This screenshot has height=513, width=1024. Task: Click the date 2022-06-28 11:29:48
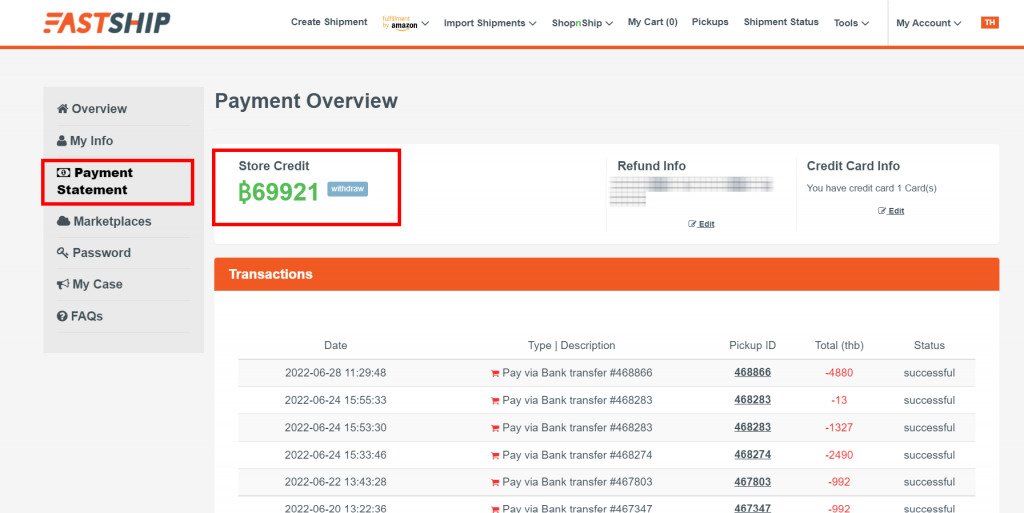pyautogui.click(x=336, y=373)
